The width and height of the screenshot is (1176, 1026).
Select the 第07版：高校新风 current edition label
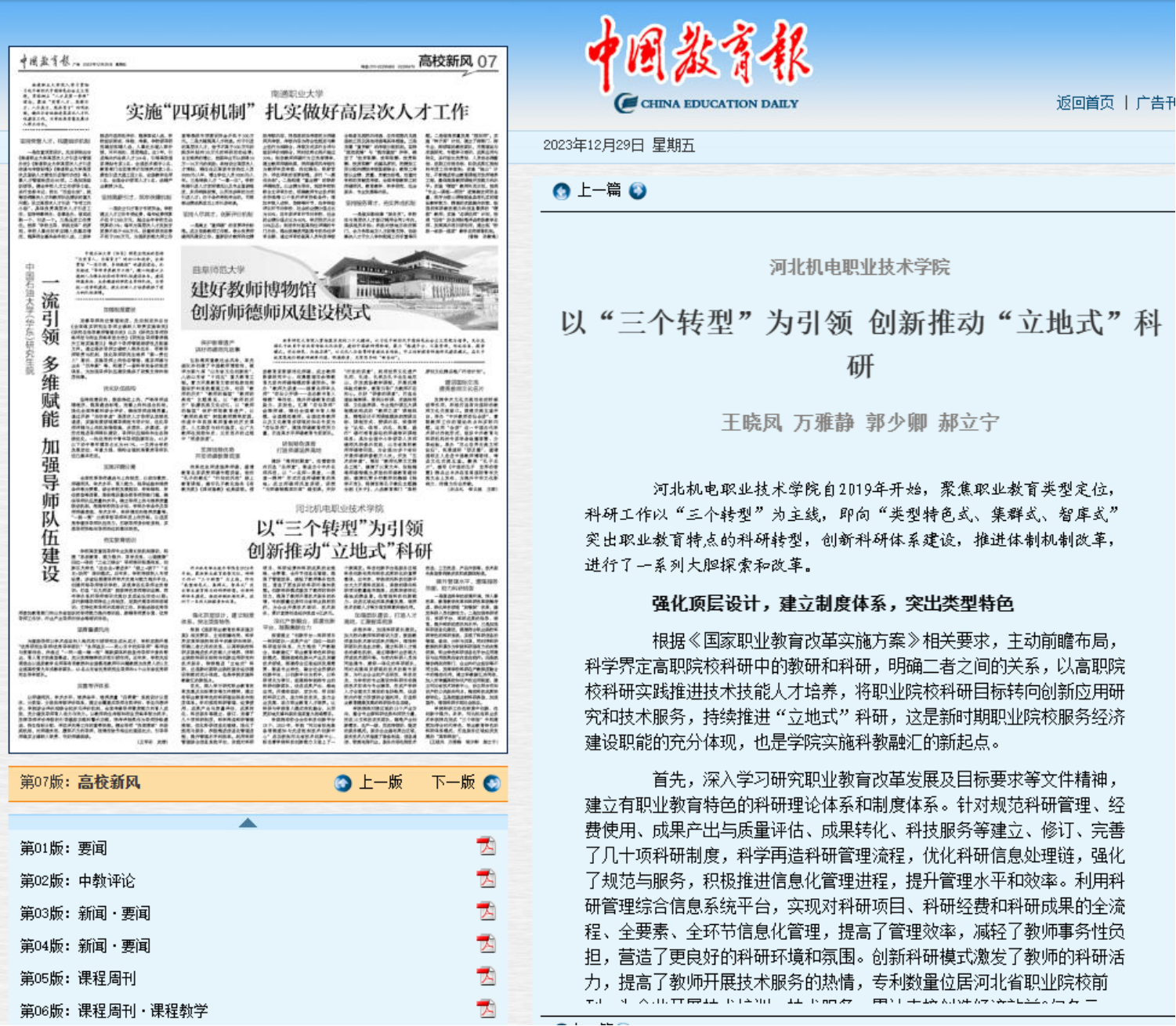[80, 782]
